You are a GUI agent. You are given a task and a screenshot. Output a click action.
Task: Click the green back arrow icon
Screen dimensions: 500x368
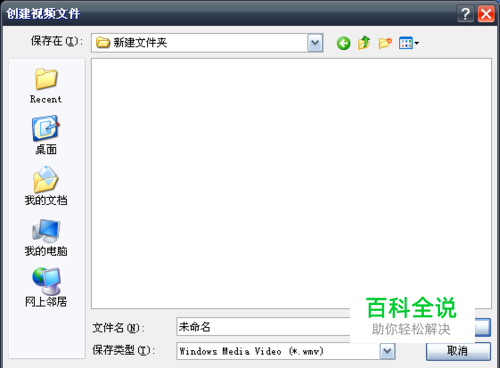(x=343, y=43)
